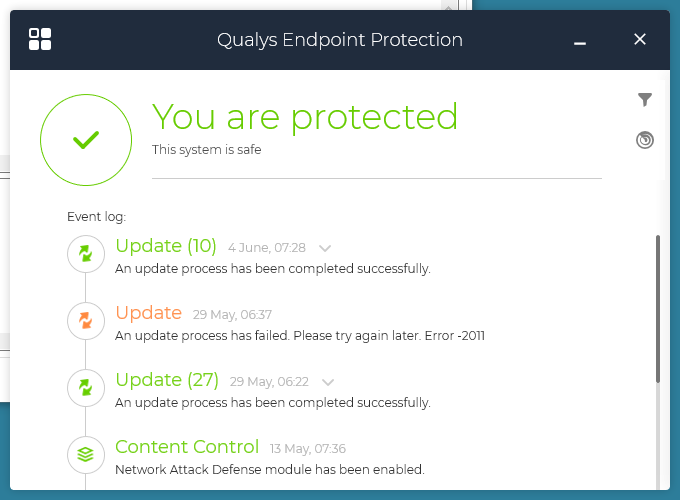
Task: Click the event log filter funnel icon
Action: click(645, 99)
